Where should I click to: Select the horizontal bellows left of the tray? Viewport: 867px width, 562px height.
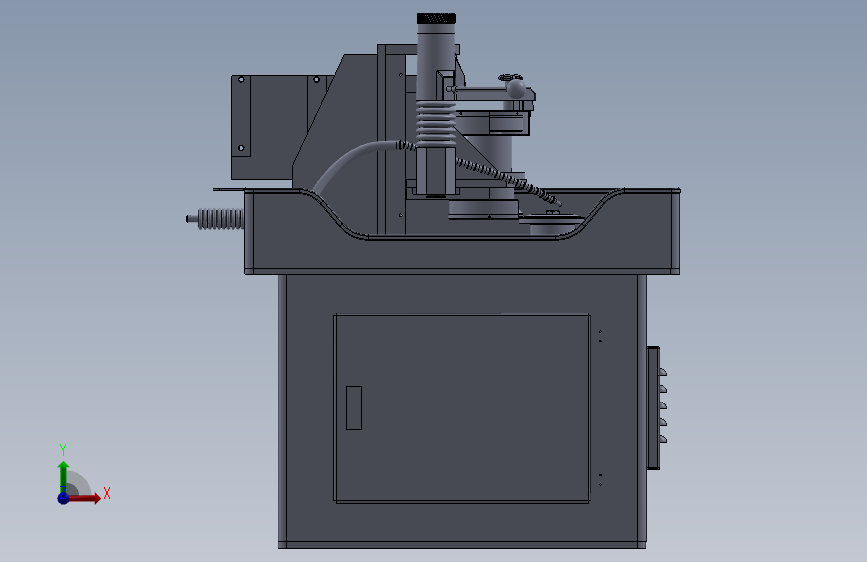(x=220, y=218)
